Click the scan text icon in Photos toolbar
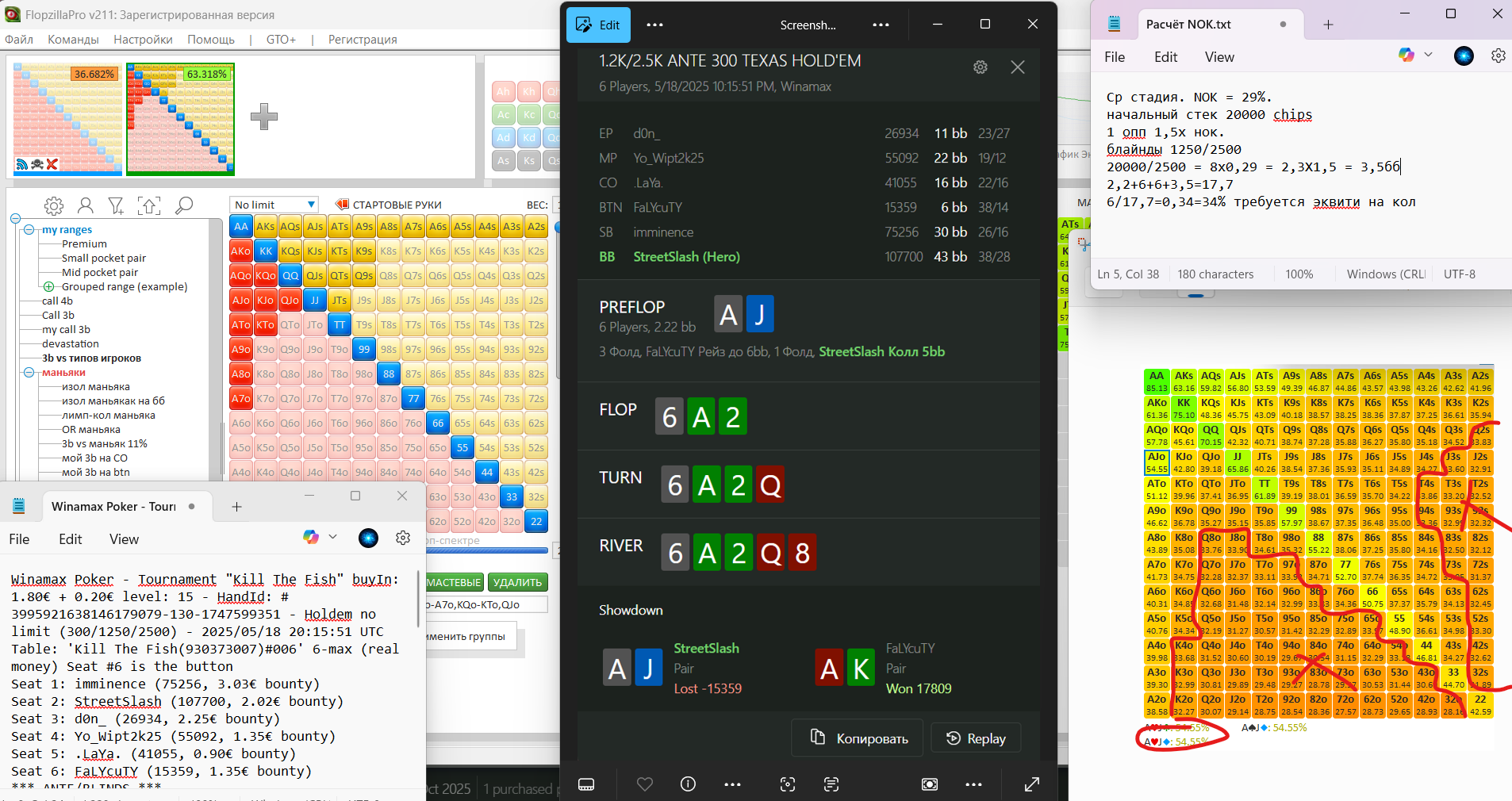This screenshot has width=1512, height=801. point(831,784)
